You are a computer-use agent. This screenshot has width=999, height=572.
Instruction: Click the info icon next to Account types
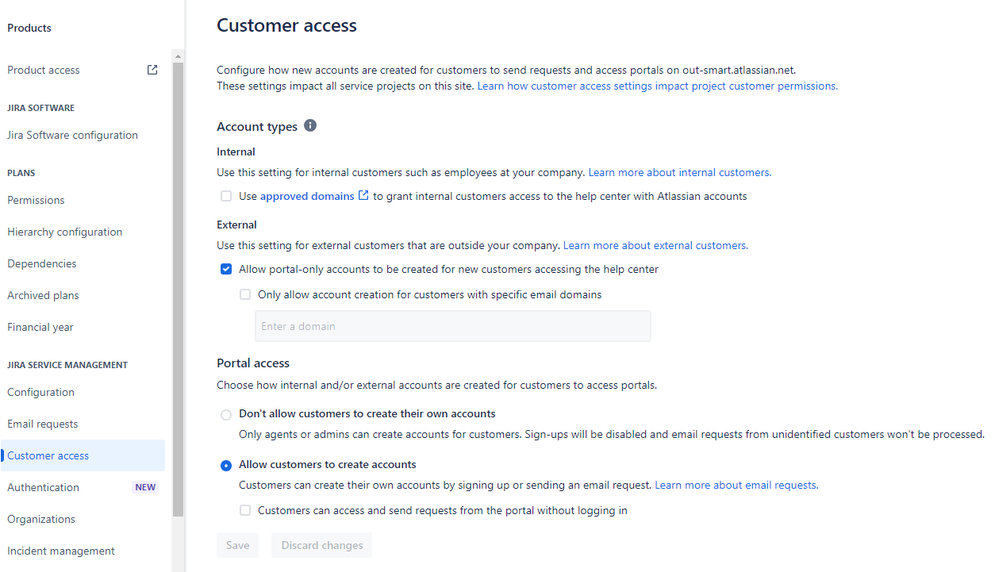pos(310,125)
